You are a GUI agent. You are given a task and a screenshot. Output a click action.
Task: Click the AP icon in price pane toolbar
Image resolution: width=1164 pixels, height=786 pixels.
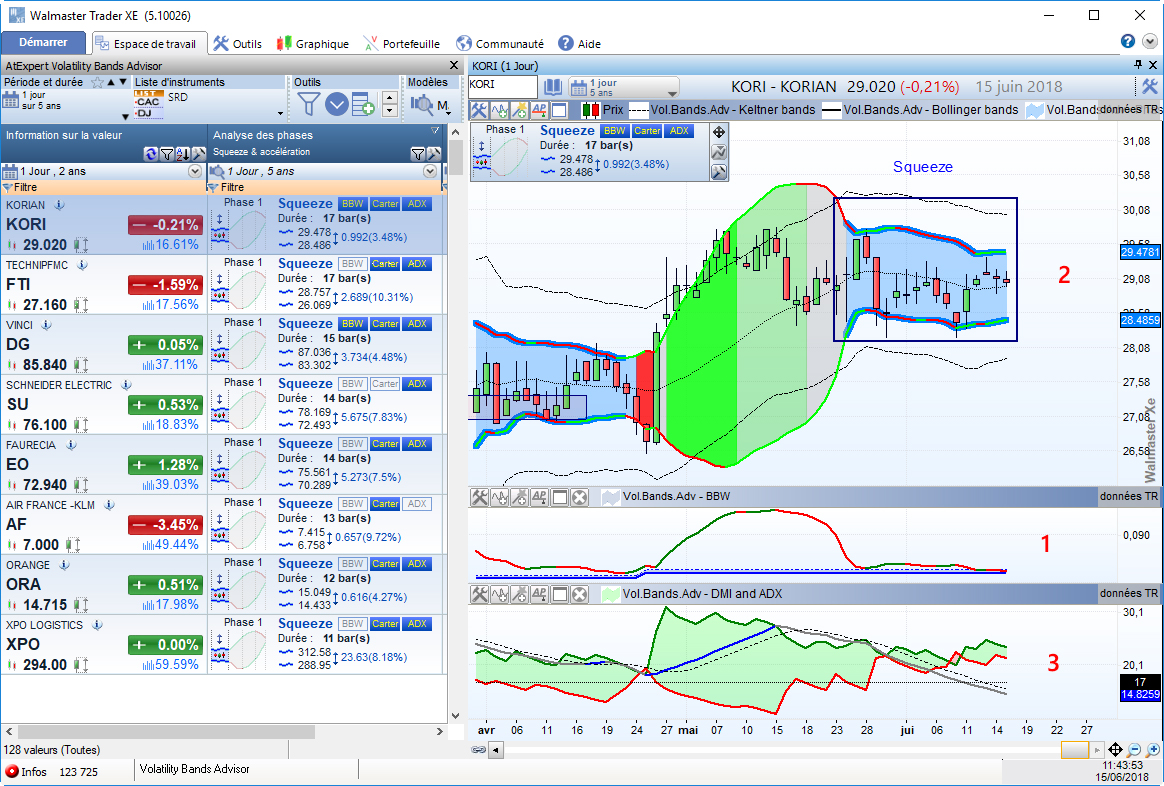click(540, 111)
